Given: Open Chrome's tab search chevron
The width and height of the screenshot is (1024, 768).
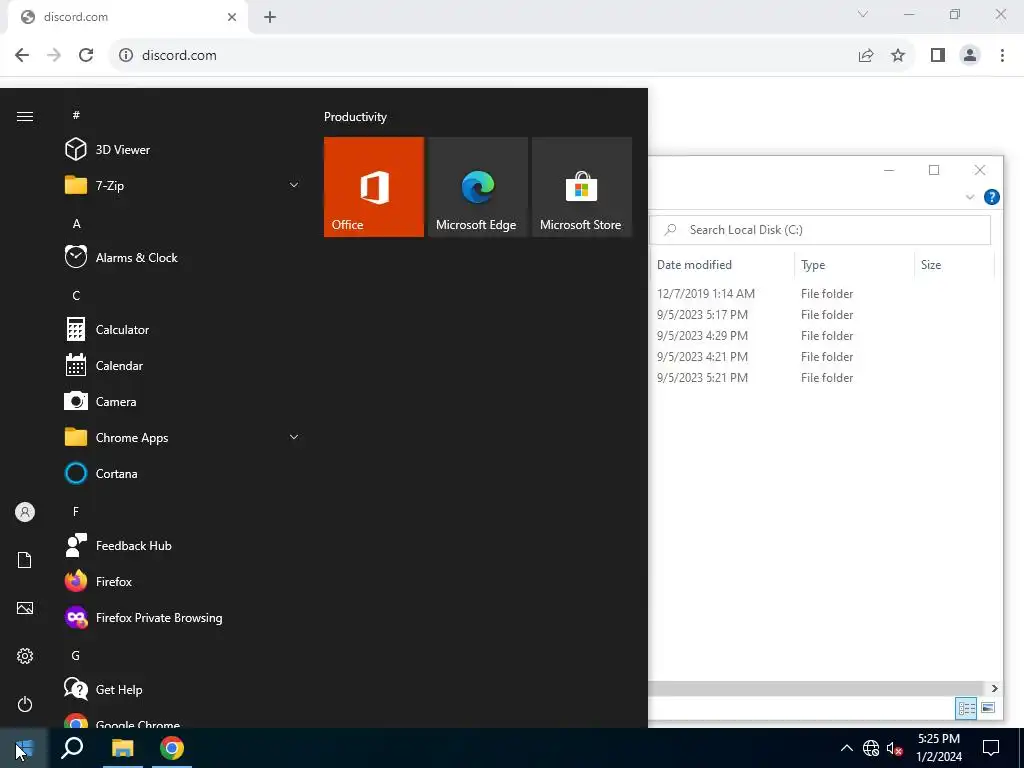Looking at the screenshot, I should (x=863, y=14).
